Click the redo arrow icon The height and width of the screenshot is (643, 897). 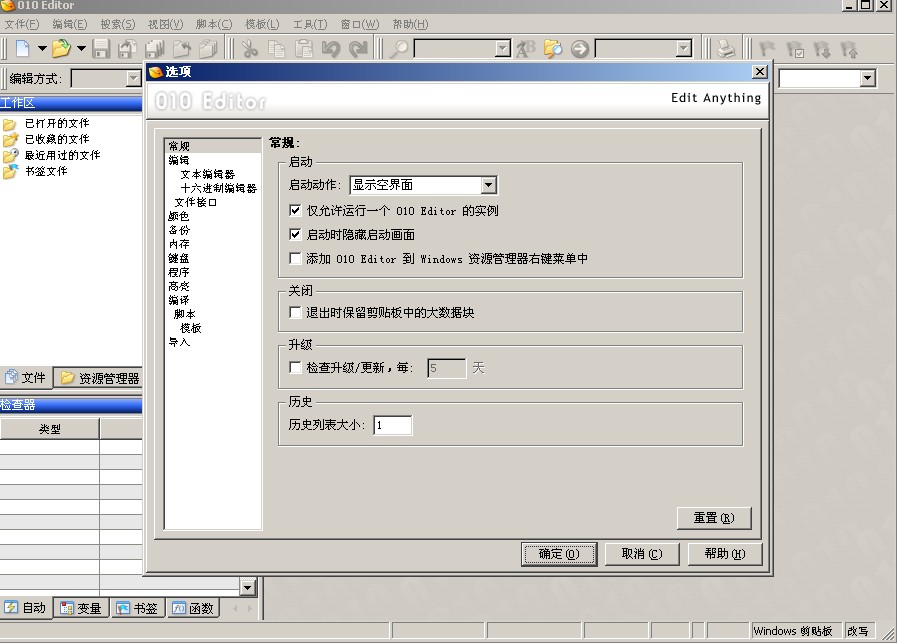358,49
